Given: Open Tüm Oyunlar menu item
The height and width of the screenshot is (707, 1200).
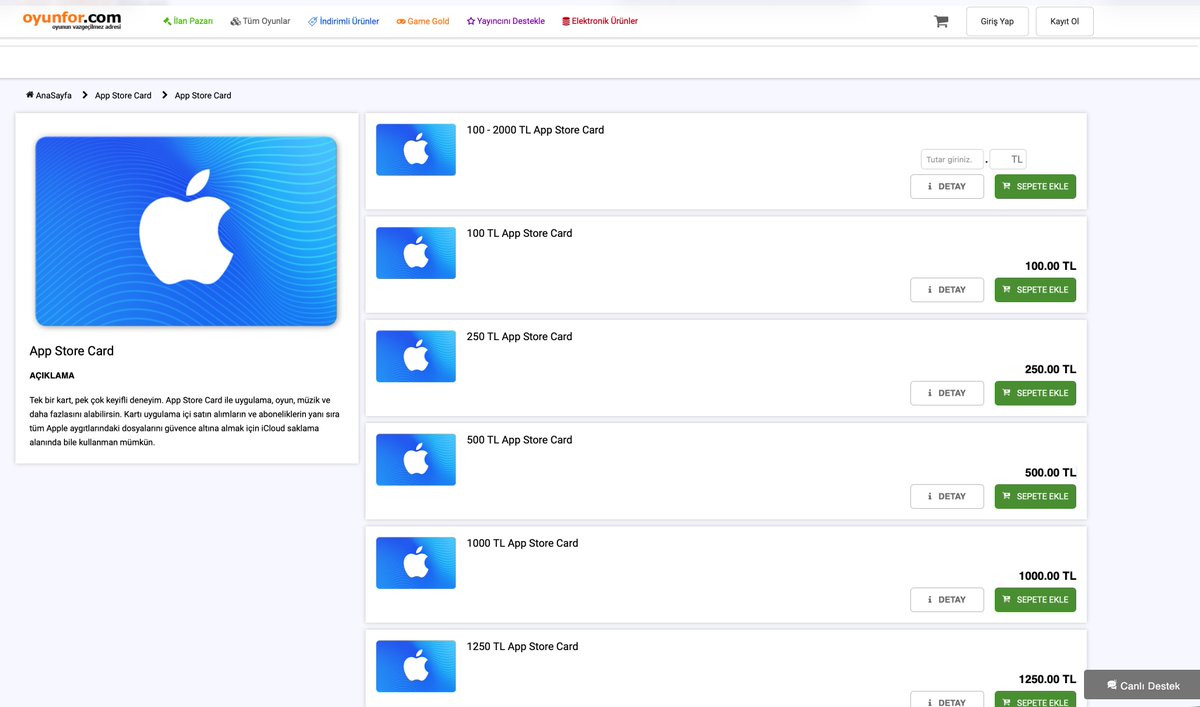Looking at the screenshot, I should pyautogui.click(x=260, y=21).
